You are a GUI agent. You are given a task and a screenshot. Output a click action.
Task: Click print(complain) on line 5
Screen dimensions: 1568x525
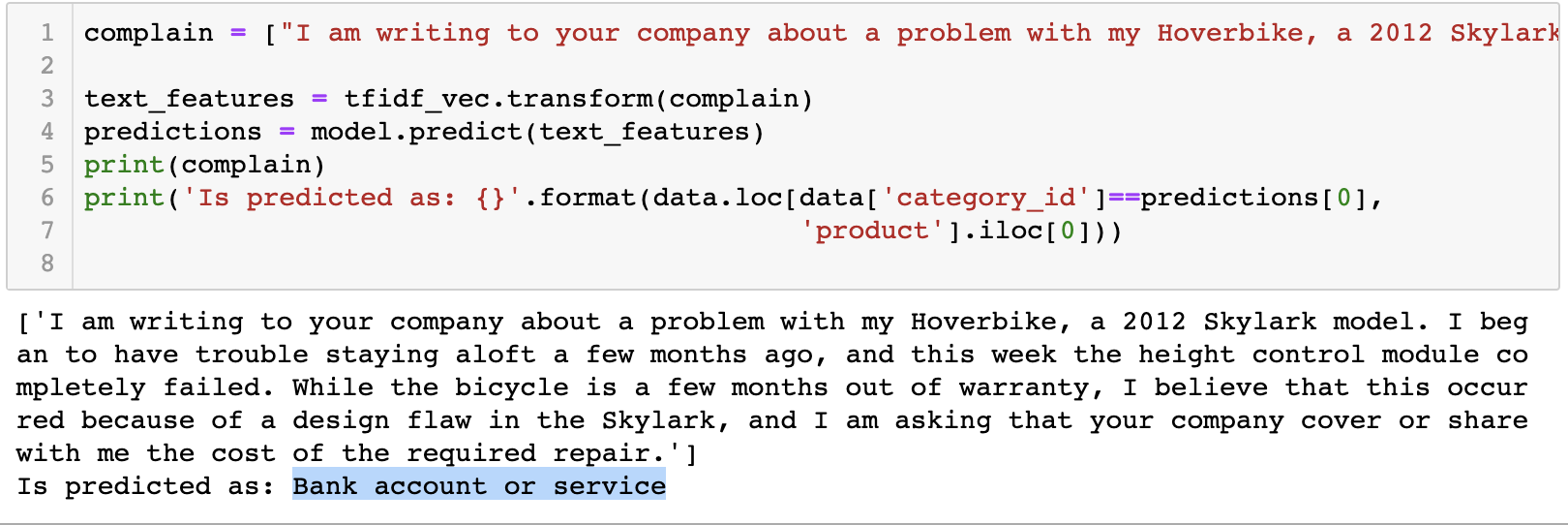coord(204,165)
